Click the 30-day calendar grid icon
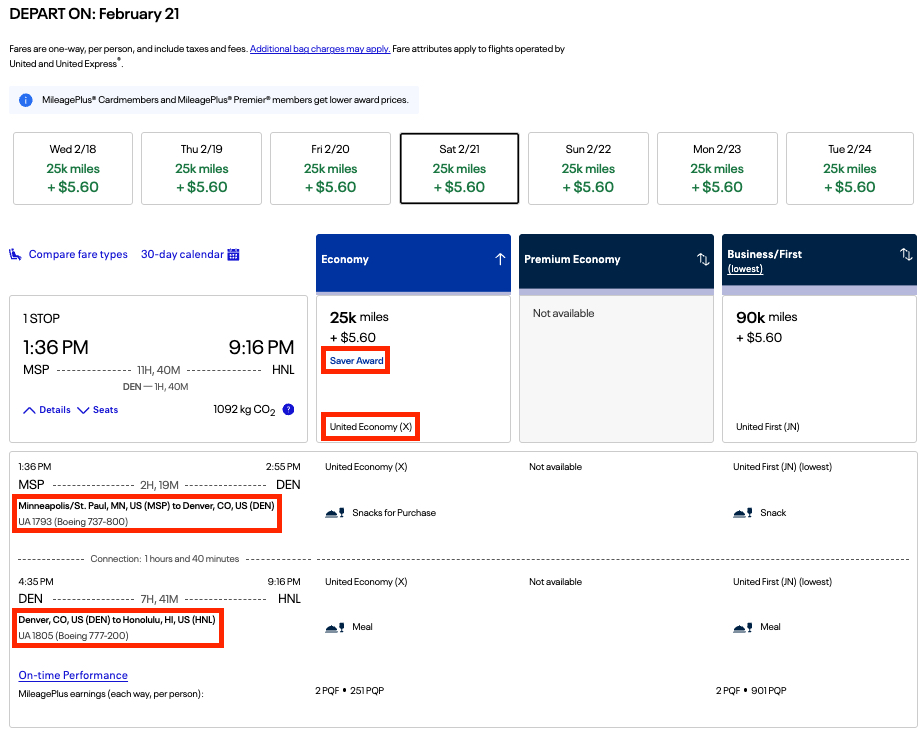Image resolution: width=924 pixels, height=731 pixels. (x=233, y=255)
